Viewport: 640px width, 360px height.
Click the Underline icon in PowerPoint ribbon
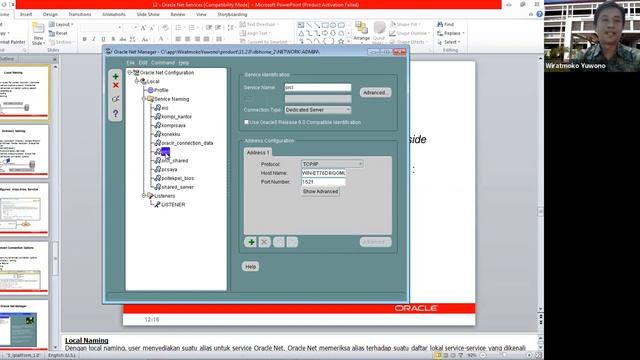tap(103, 39)
